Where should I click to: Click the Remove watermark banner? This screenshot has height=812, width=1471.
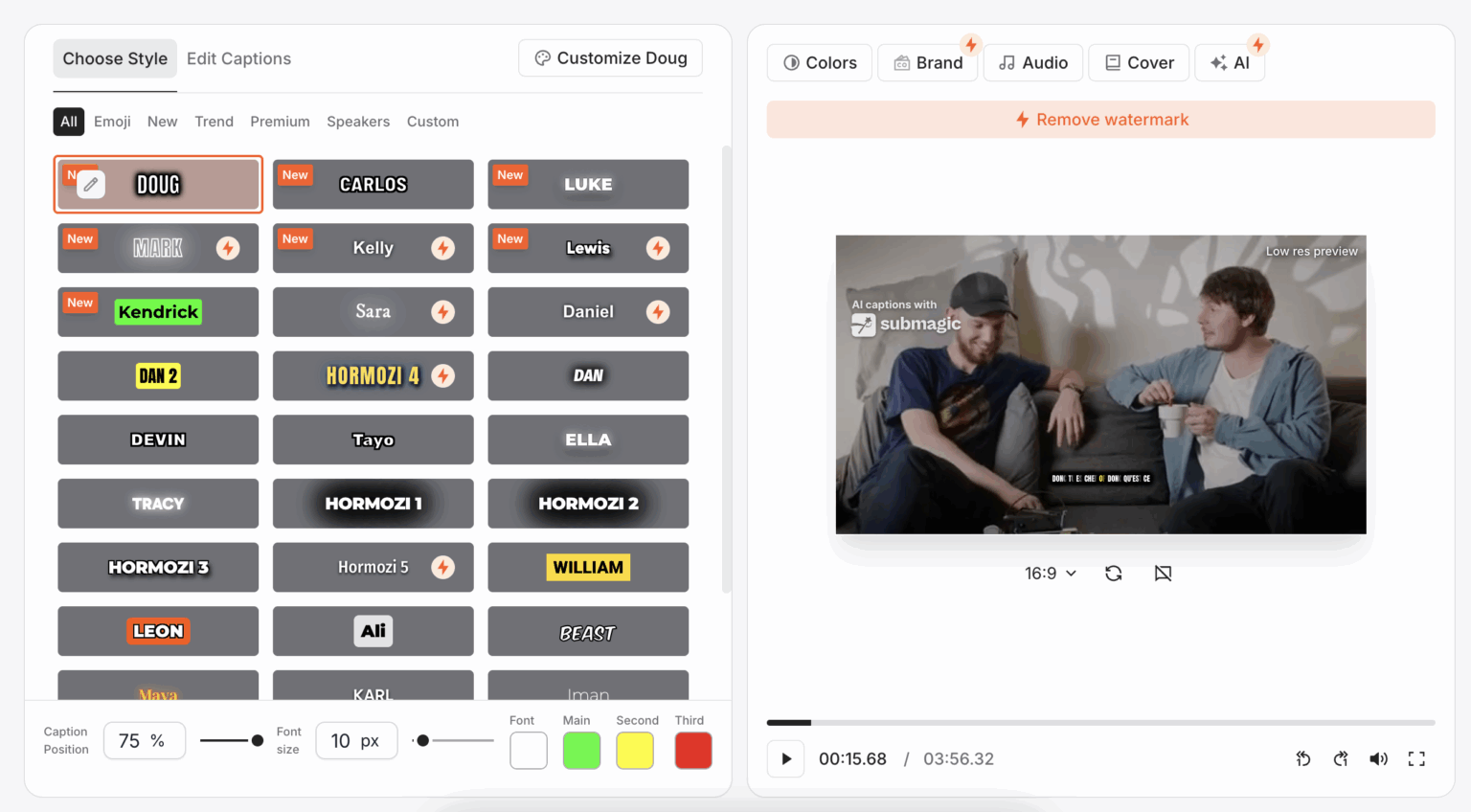1100,120
